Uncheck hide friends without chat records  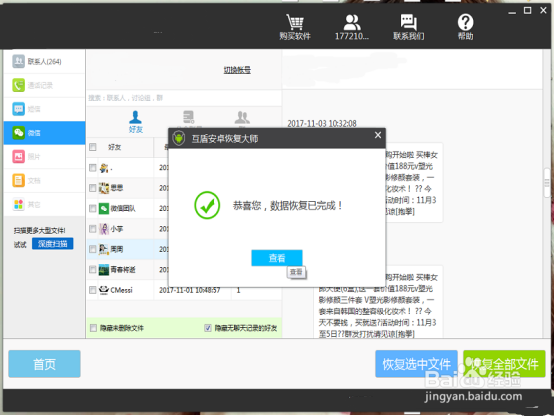tap(208, 328)
